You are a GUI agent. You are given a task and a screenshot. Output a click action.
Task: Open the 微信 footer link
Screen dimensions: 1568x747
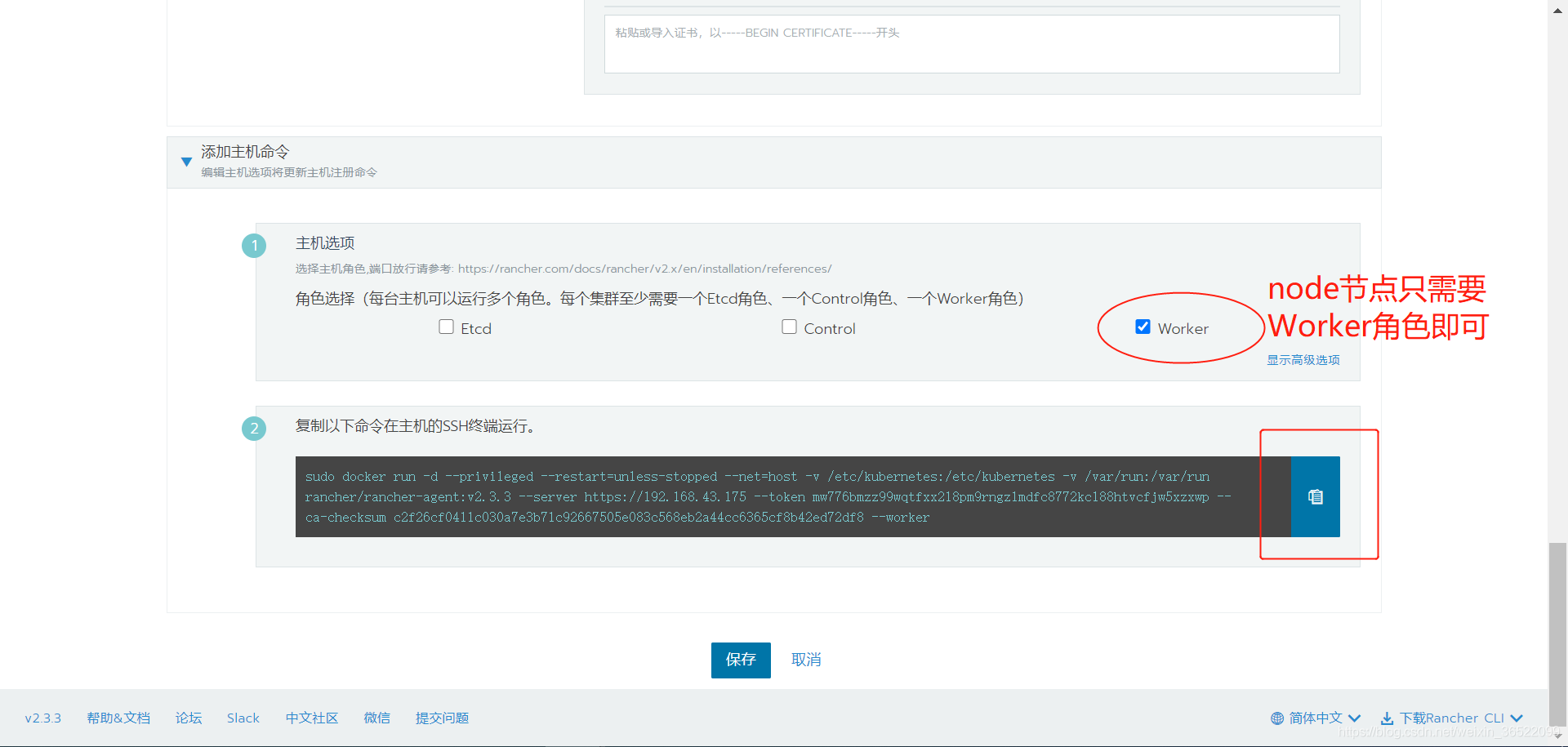(x=377, y=718)
